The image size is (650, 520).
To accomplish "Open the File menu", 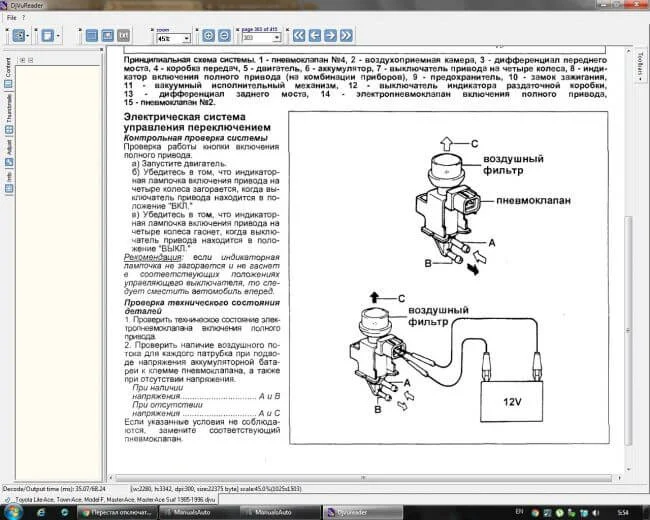I will tap(11, 18).
